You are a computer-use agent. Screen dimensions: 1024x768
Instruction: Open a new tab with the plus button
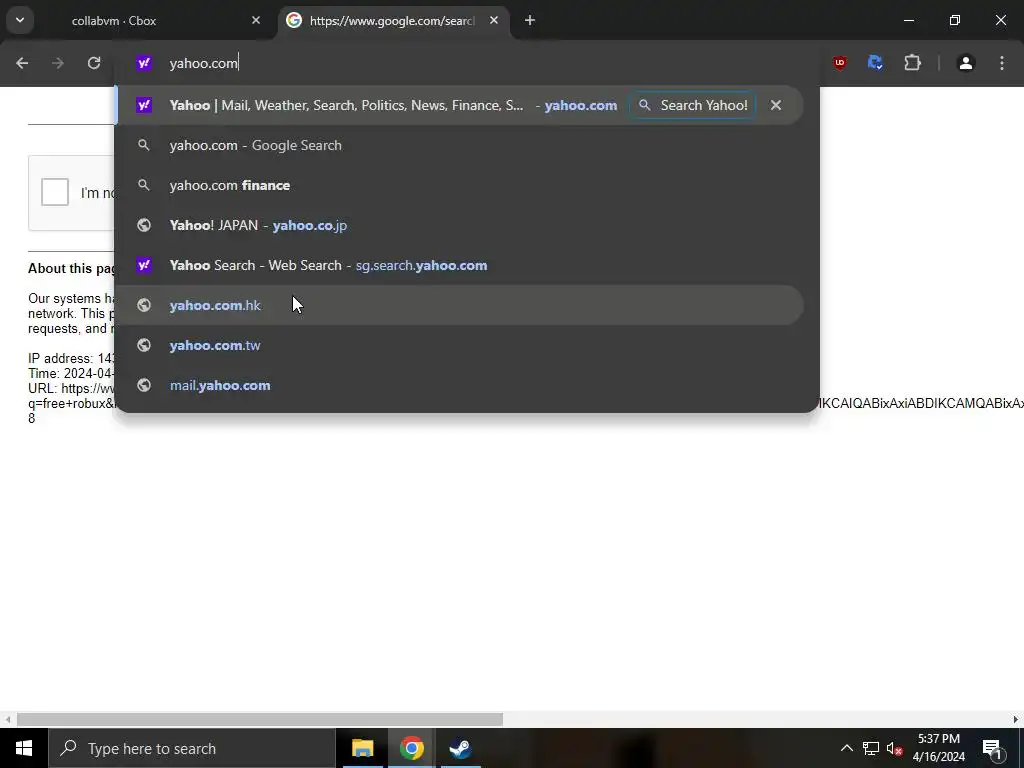coord(530,21)
